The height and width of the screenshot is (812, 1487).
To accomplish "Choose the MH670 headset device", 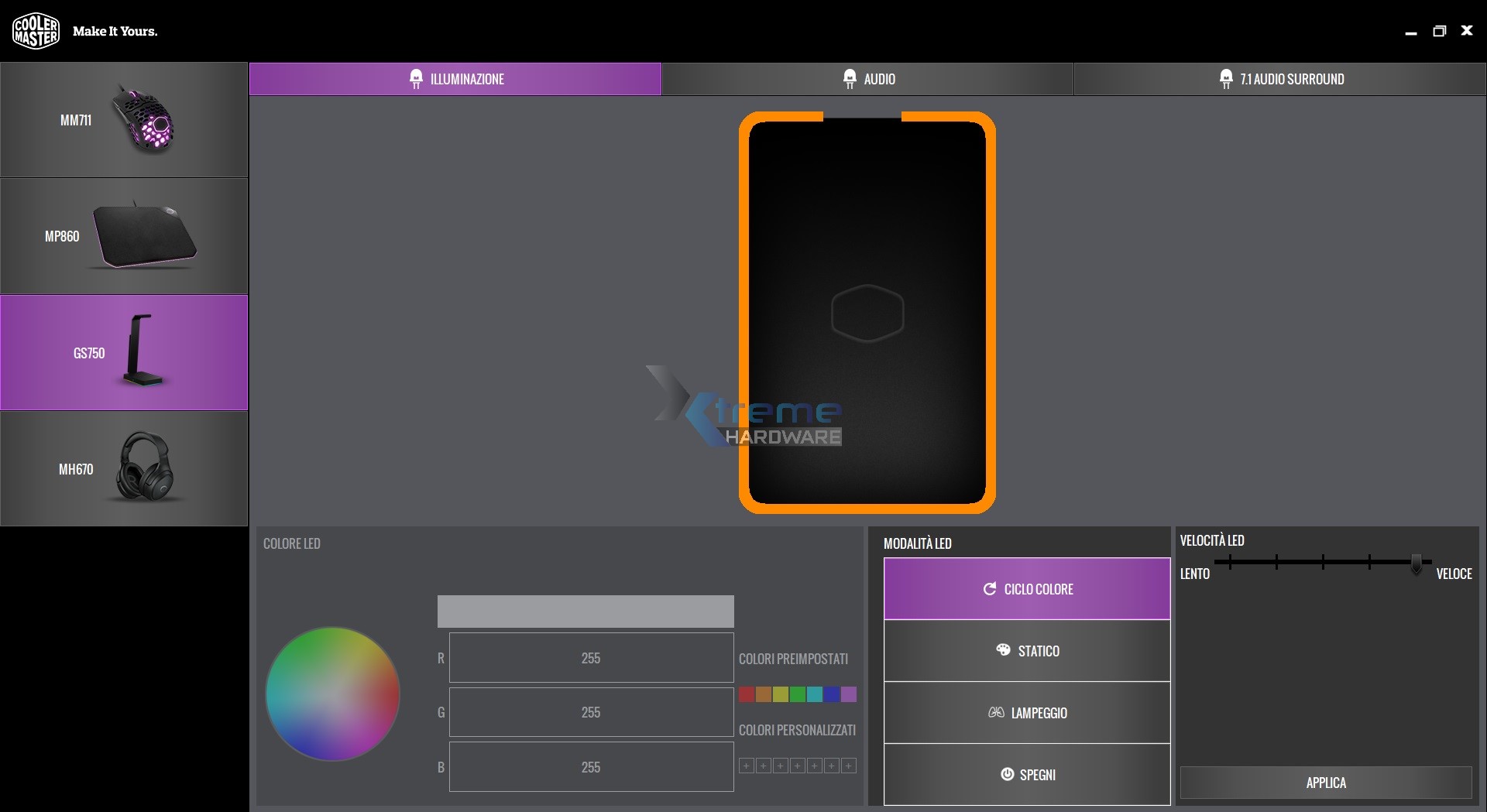I will (124, 468).
